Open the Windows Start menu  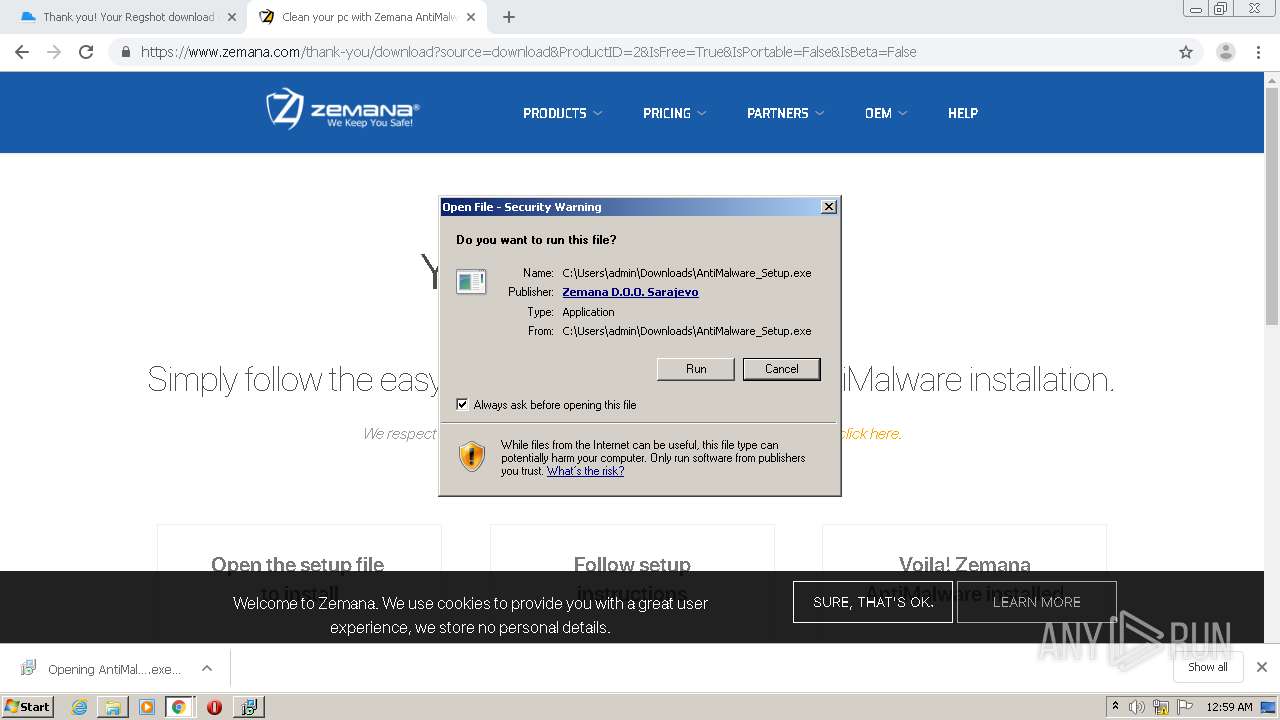point(28,706)
